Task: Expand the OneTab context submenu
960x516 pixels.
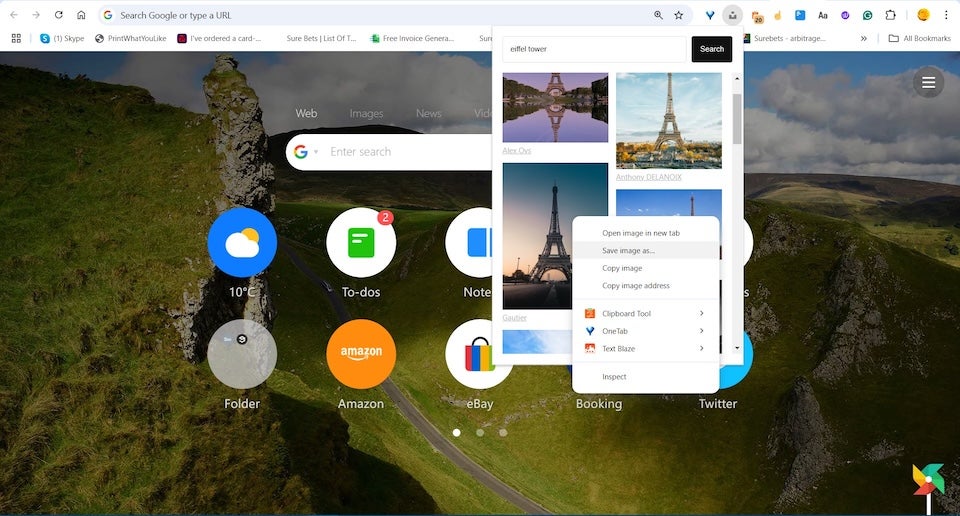Action: (645, 331)
